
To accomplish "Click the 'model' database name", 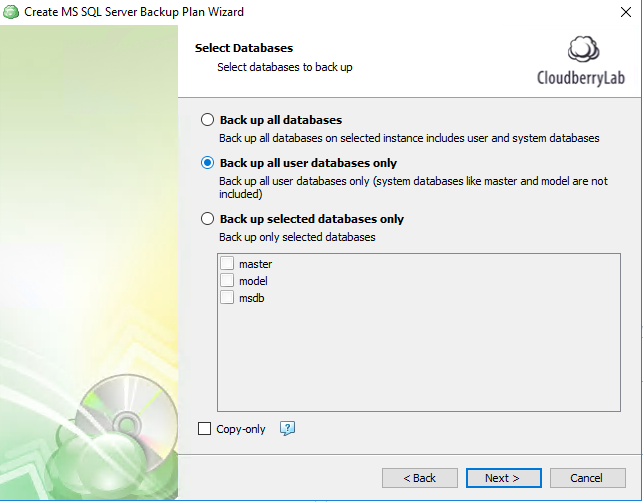I will click(x=253, y=281).
